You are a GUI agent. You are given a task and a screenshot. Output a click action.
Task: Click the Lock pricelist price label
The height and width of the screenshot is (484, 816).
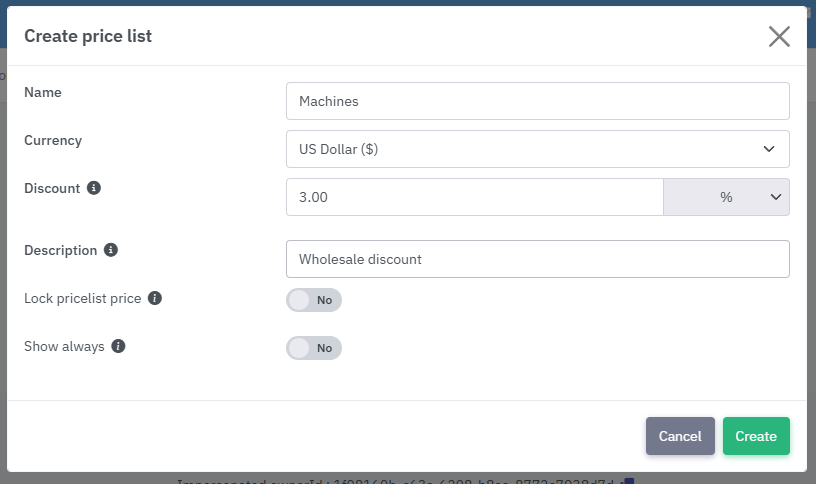pyautogui.click(x=82, y=298)
